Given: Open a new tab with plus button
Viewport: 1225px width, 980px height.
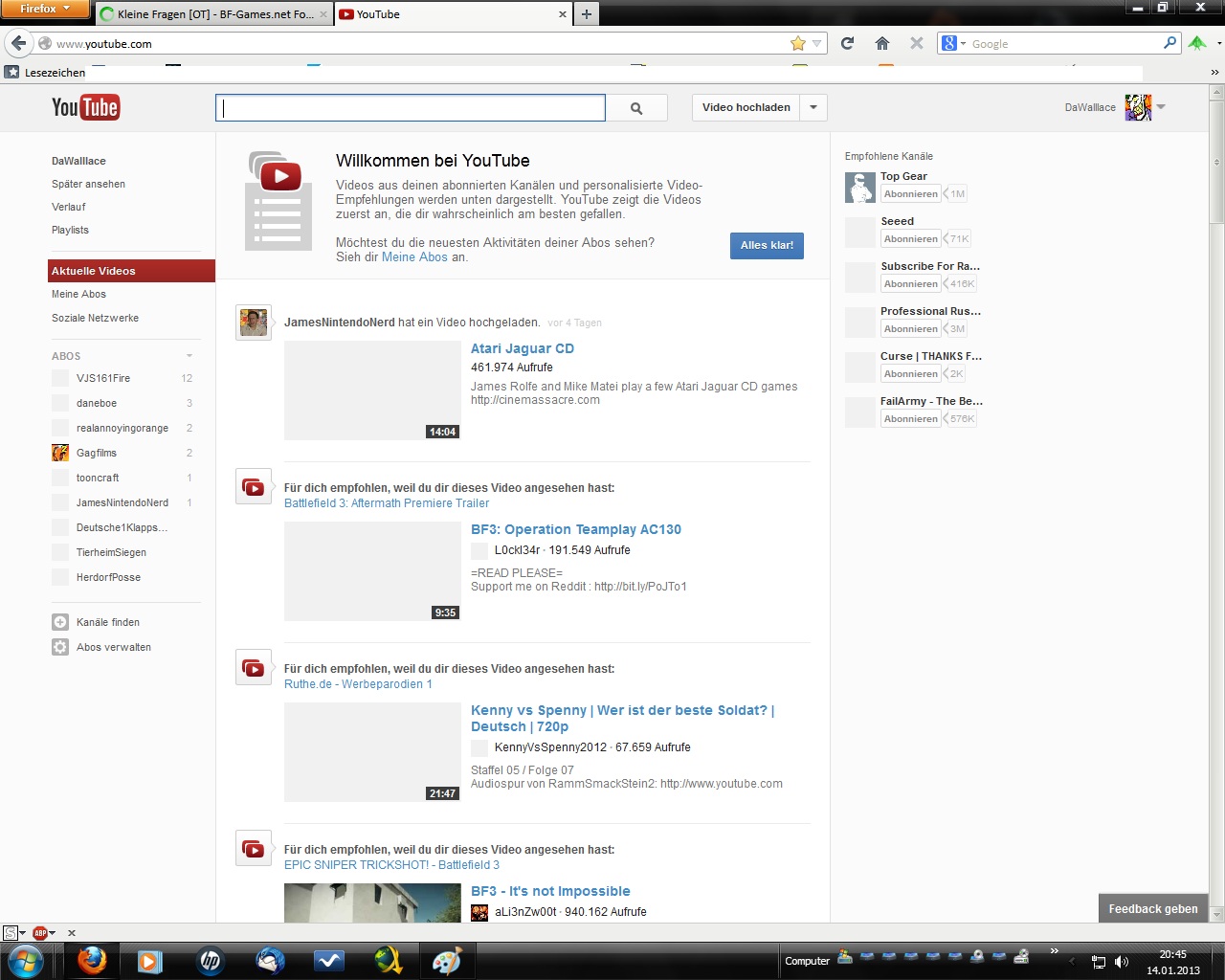Looking at the screenshot, I should [587, 14].
